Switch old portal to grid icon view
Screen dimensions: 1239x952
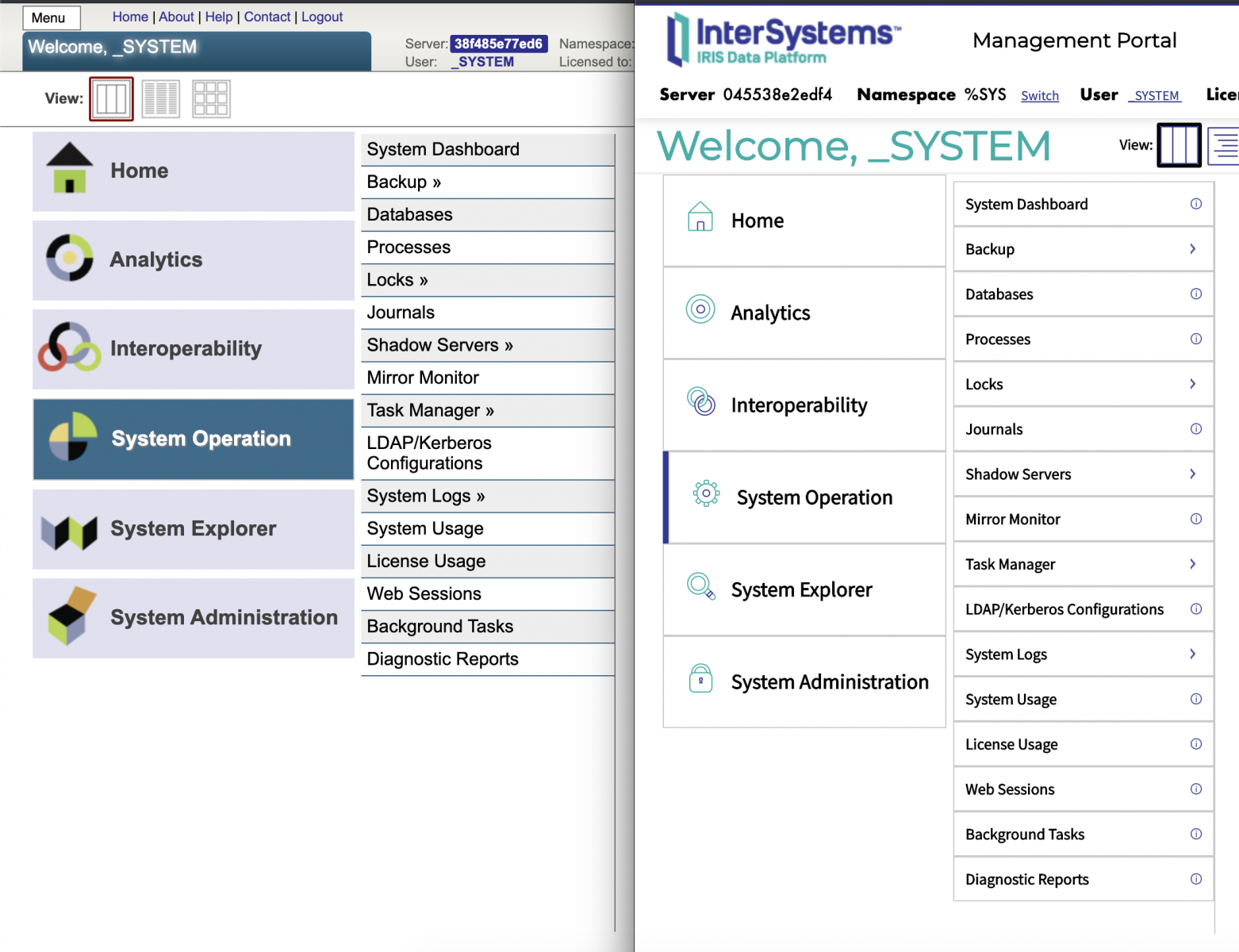211,99
